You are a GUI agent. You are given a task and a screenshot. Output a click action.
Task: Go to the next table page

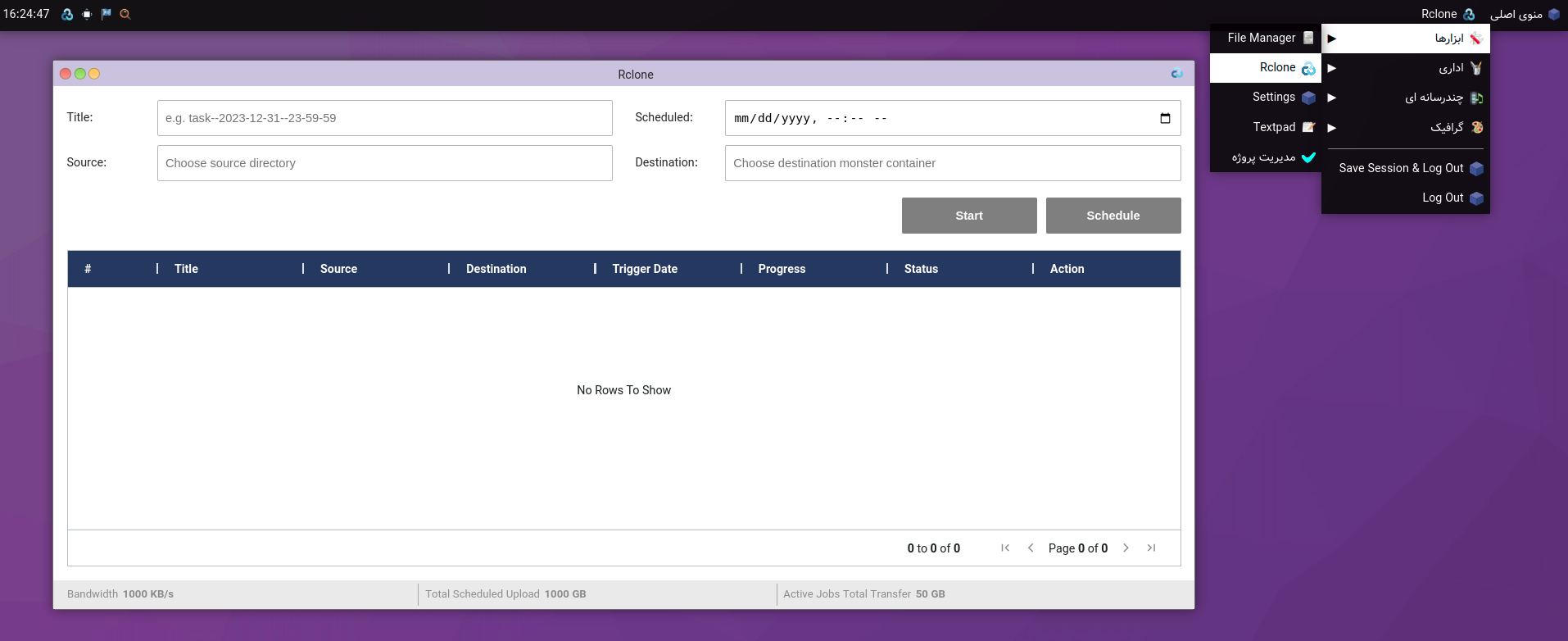tap(1126, 548)
